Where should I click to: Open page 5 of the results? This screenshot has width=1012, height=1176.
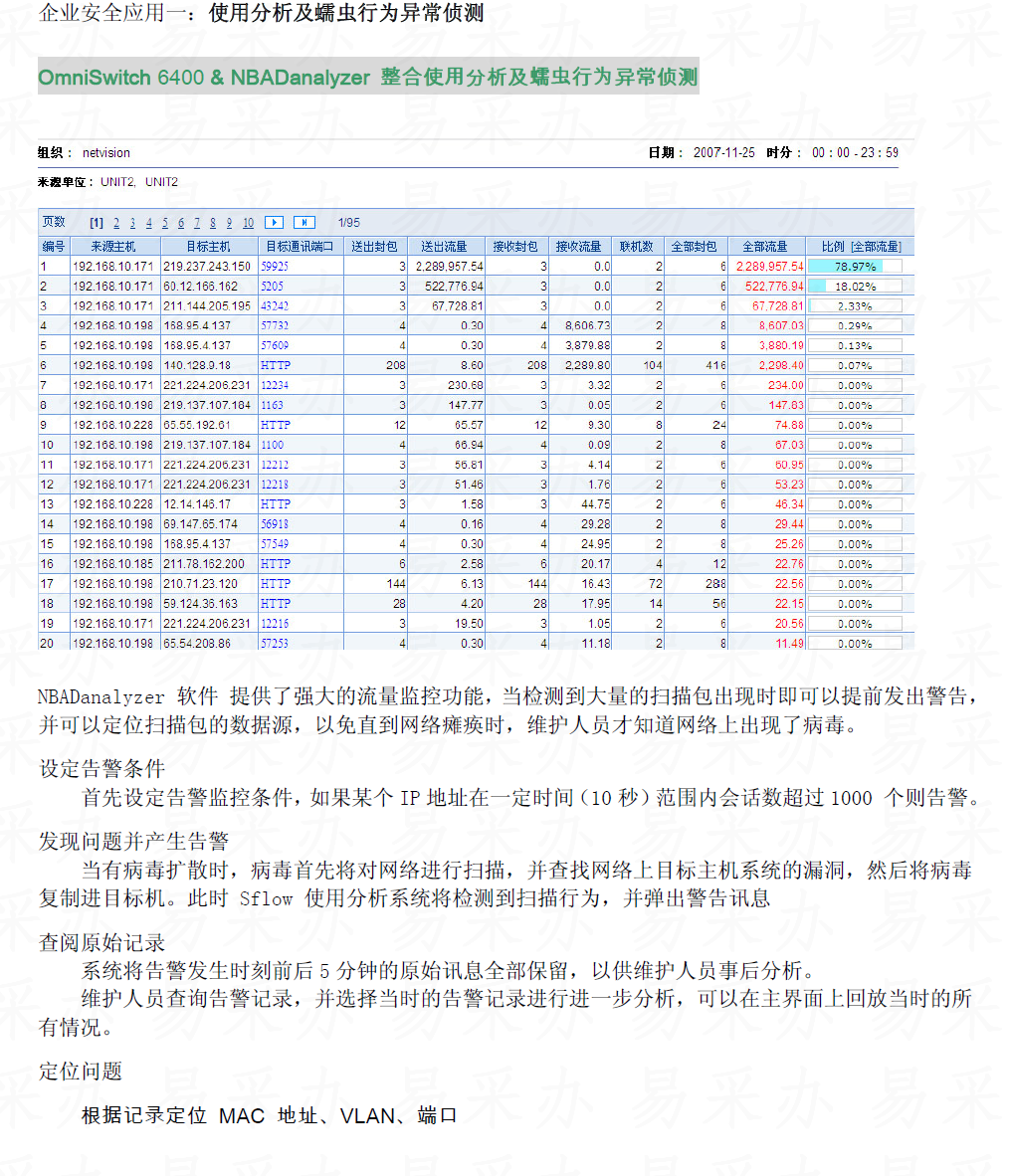click(x=165, y=223)
